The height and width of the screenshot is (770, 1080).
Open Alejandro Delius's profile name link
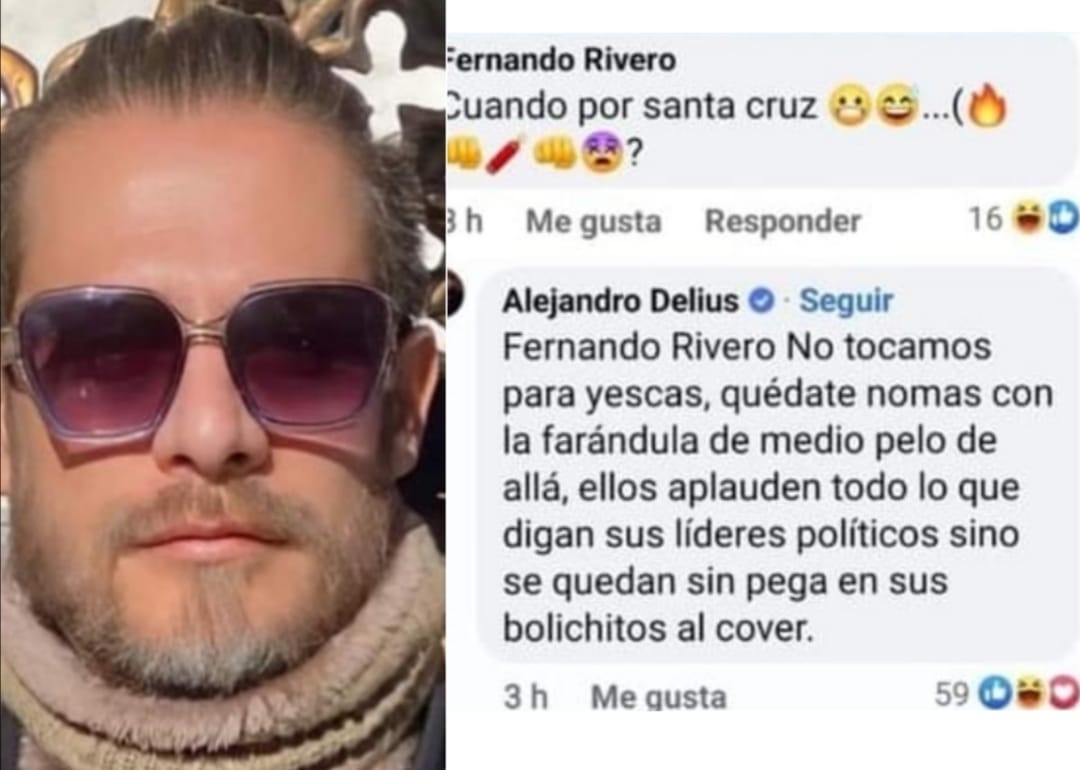(x=621, y=301)
